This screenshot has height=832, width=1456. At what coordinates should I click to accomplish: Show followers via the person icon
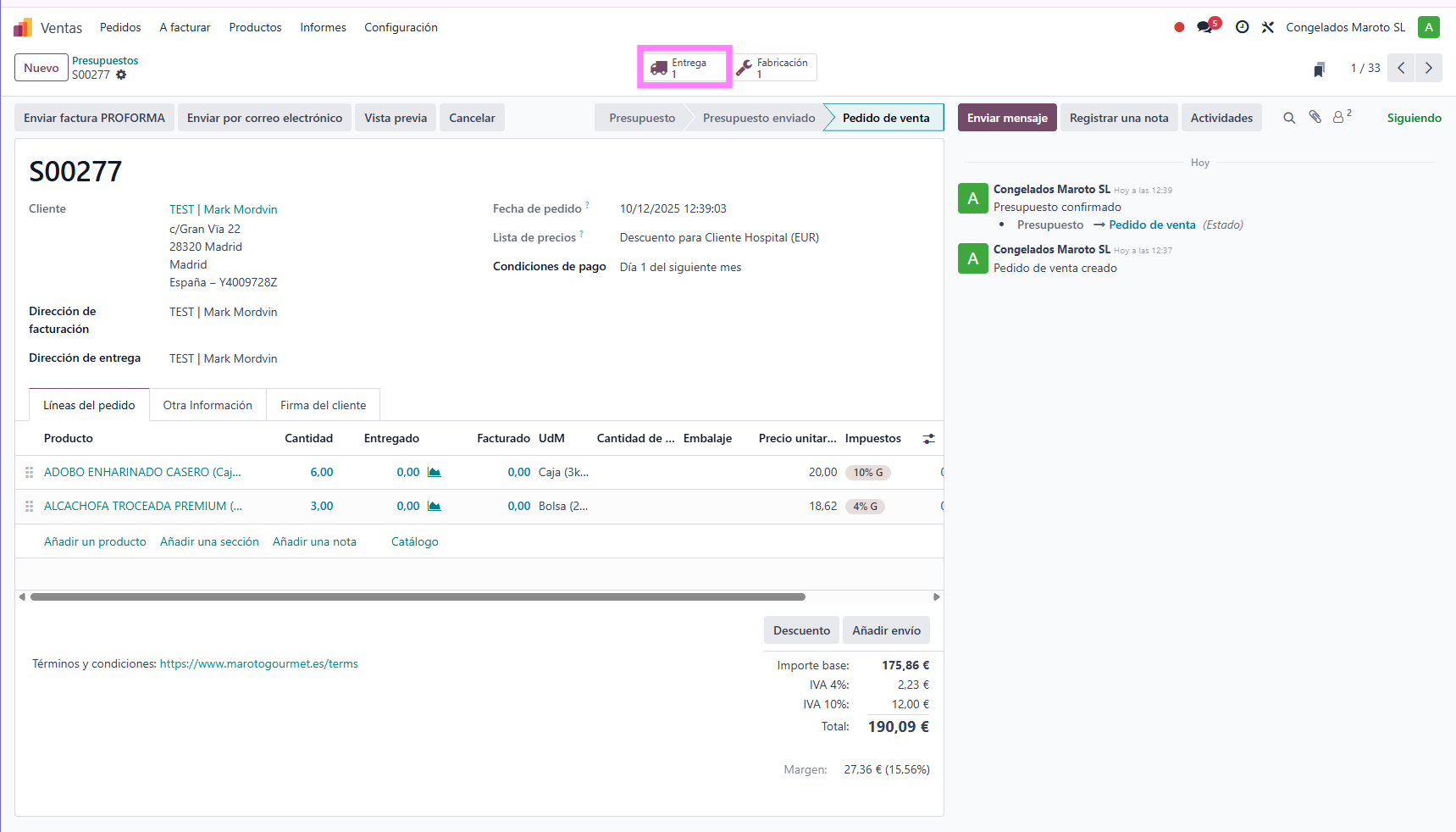click(1339, 118)
